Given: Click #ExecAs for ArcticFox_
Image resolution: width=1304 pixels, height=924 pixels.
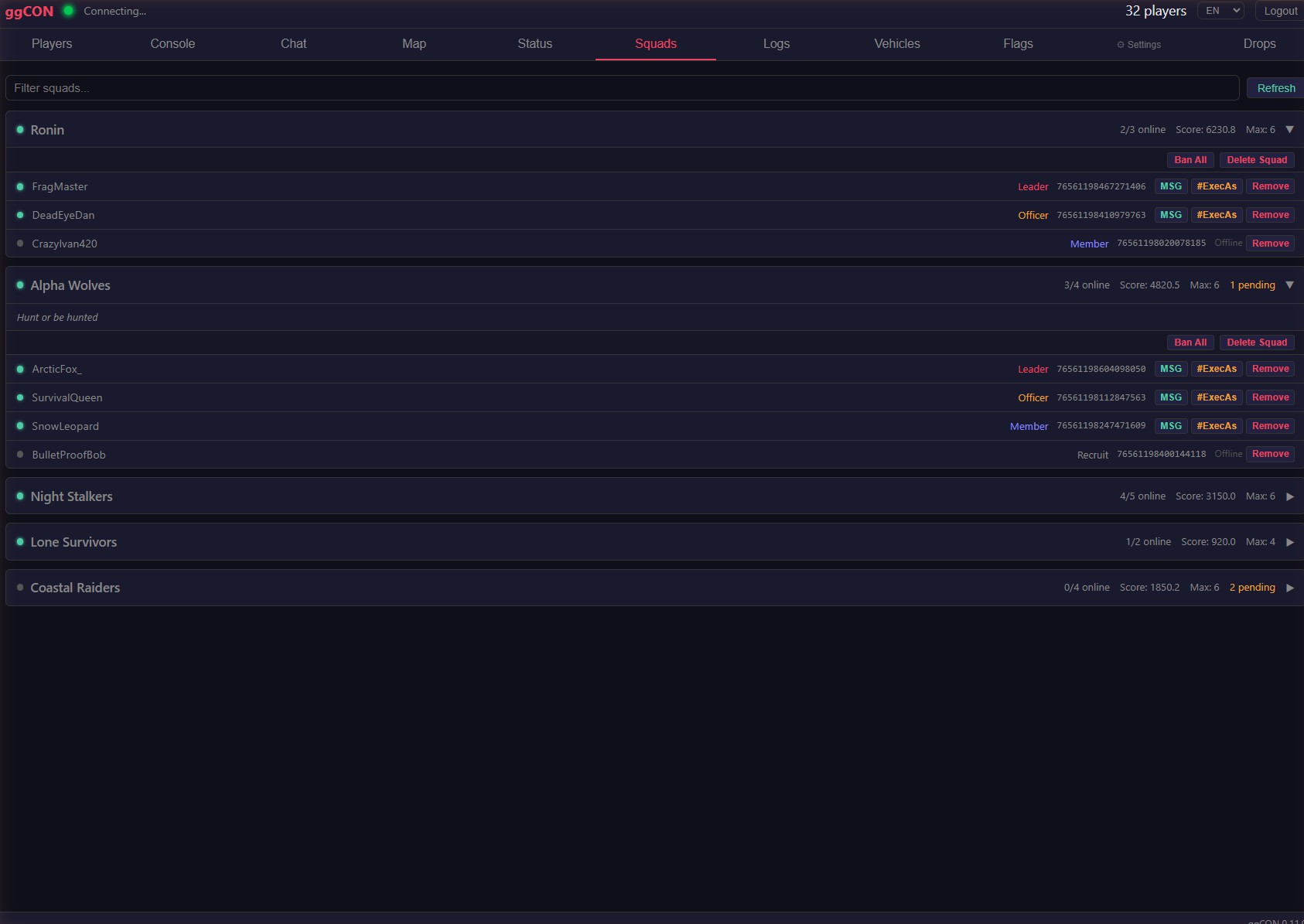Looking at the screenshot, I should 1217,369.
